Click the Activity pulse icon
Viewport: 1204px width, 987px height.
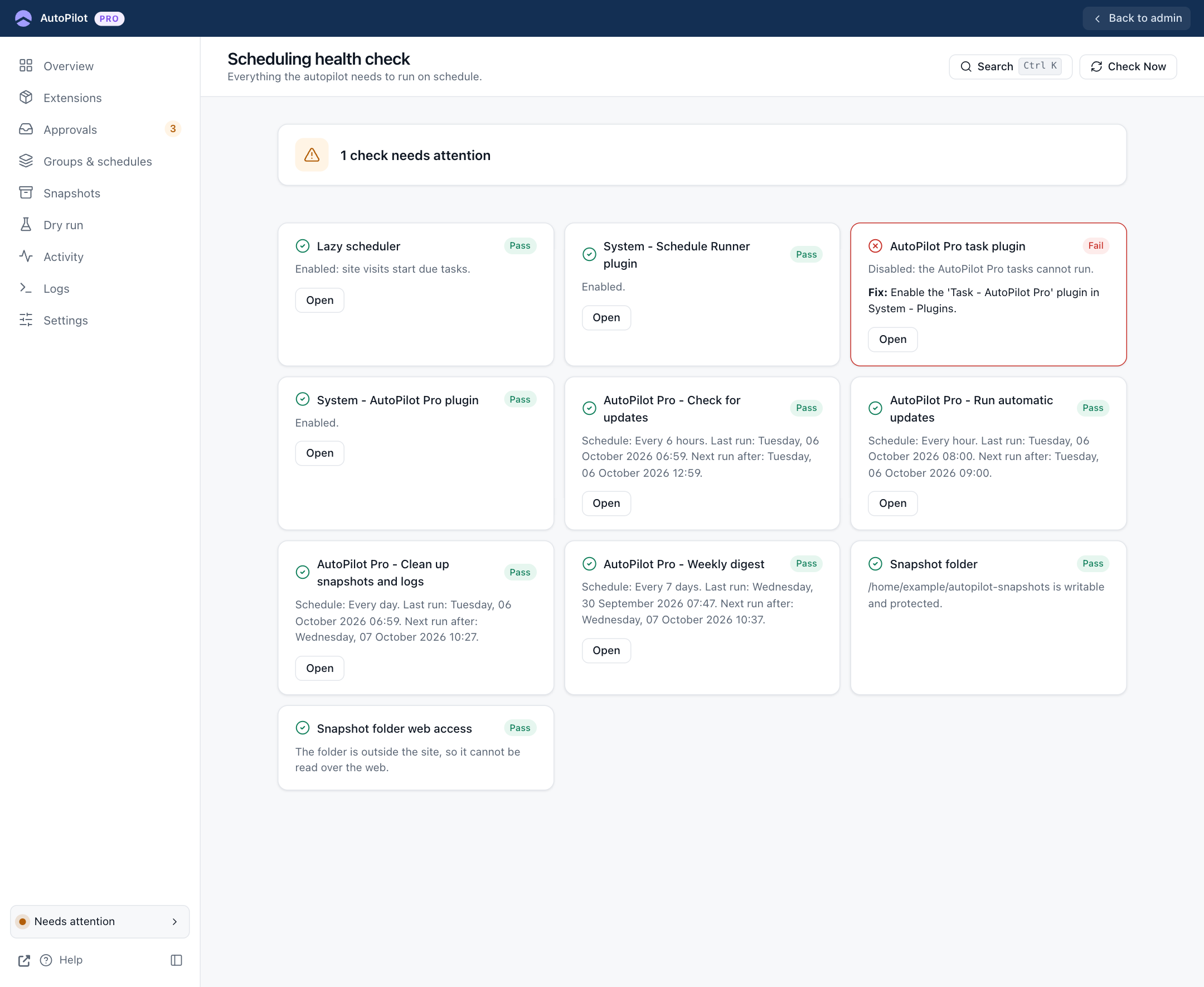26,257
